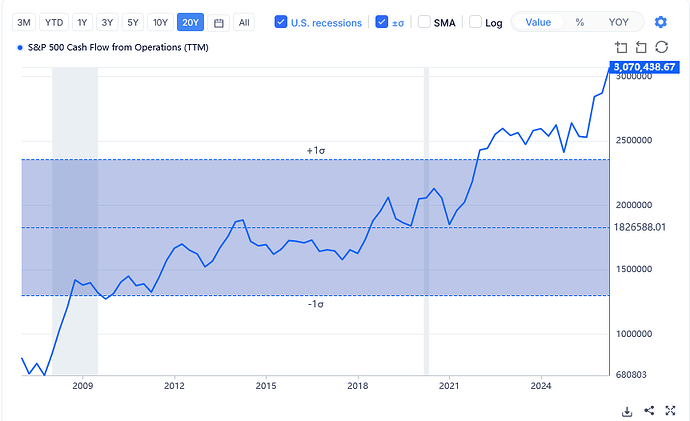
Task: Click the 2009 x-axis label
Action: 83,386
